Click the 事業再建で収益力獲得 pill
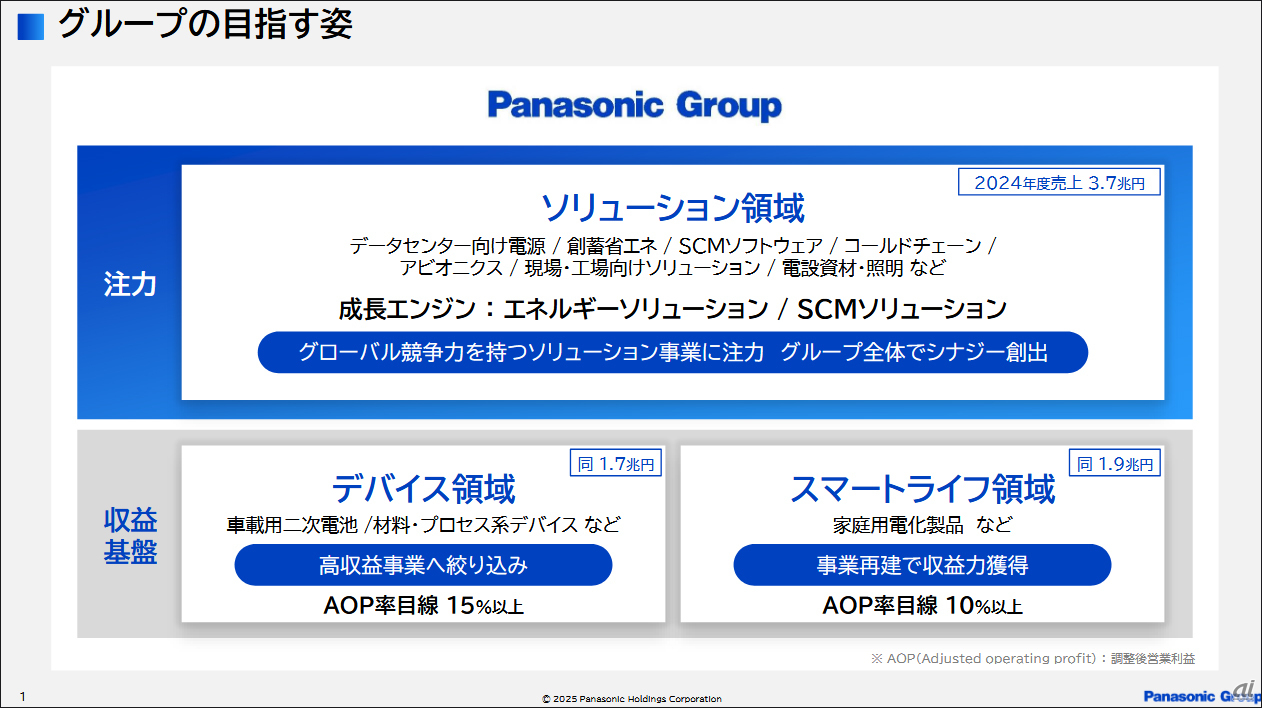The height and width of the screenshot is (708, 1262). coord(922,566)
